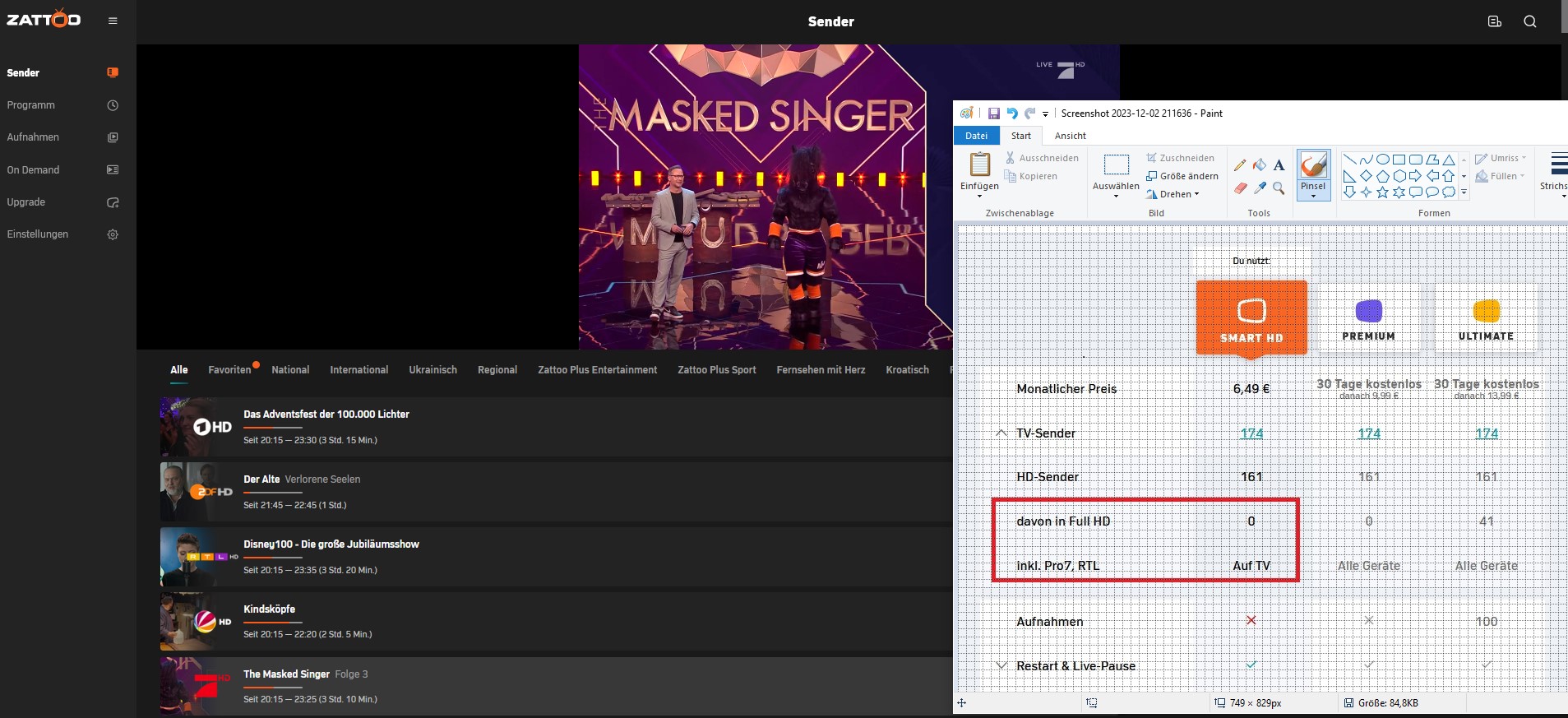Select the Regional channel tab
Viewport: 1568px width, 718px height.
pos(497,370)
